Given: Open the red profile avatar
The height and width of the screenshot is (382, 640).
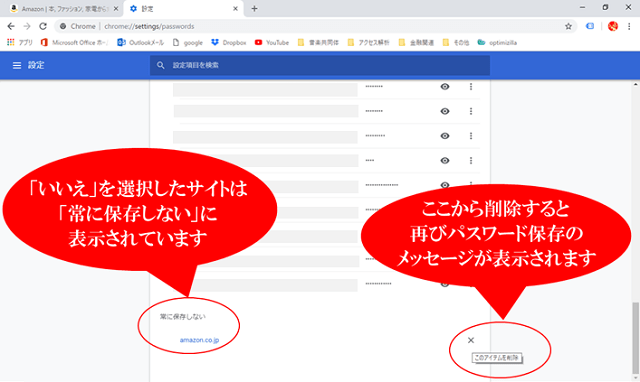Looking at the screenshot, I should point(613,26).
